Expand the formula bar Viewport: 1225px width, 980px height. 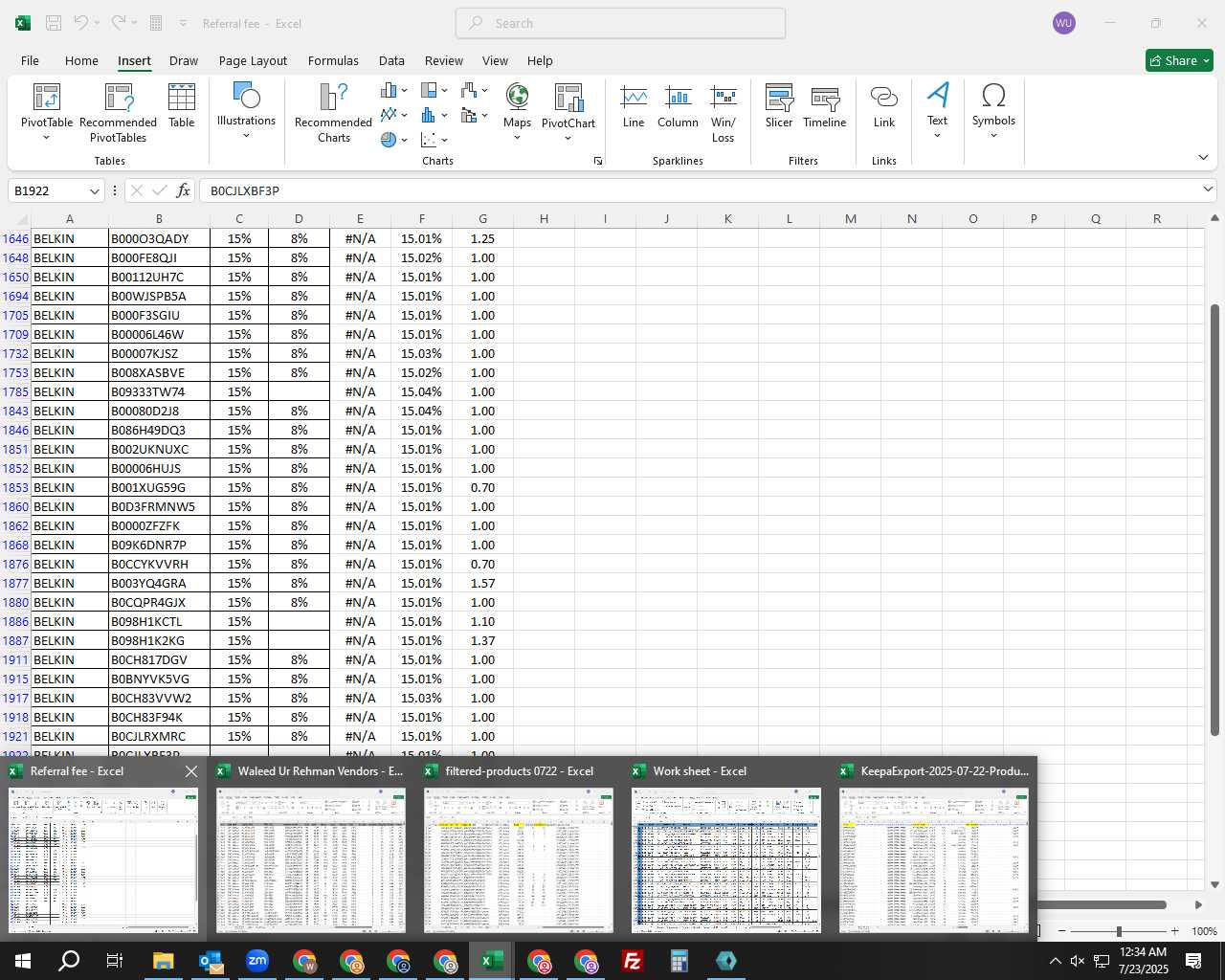[1208, 190]
